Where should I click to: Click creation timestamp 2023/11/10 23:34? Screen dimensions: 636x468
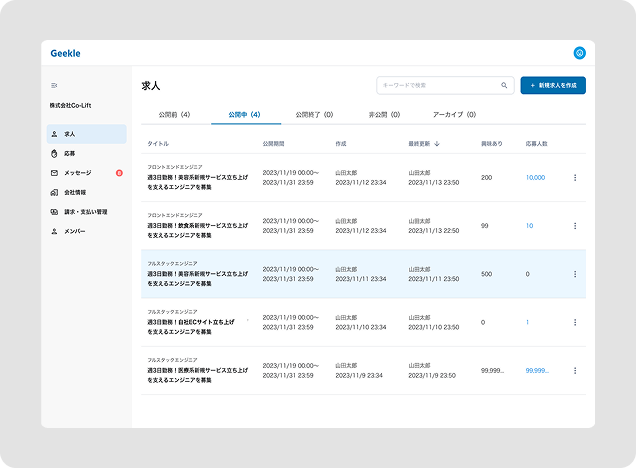[x=361, y=327]
